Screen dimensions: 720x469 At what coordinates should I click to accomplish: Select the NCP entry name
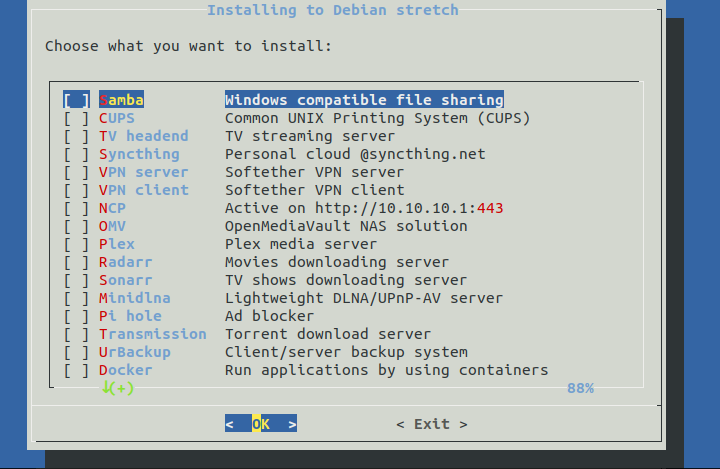pos(112,208)
